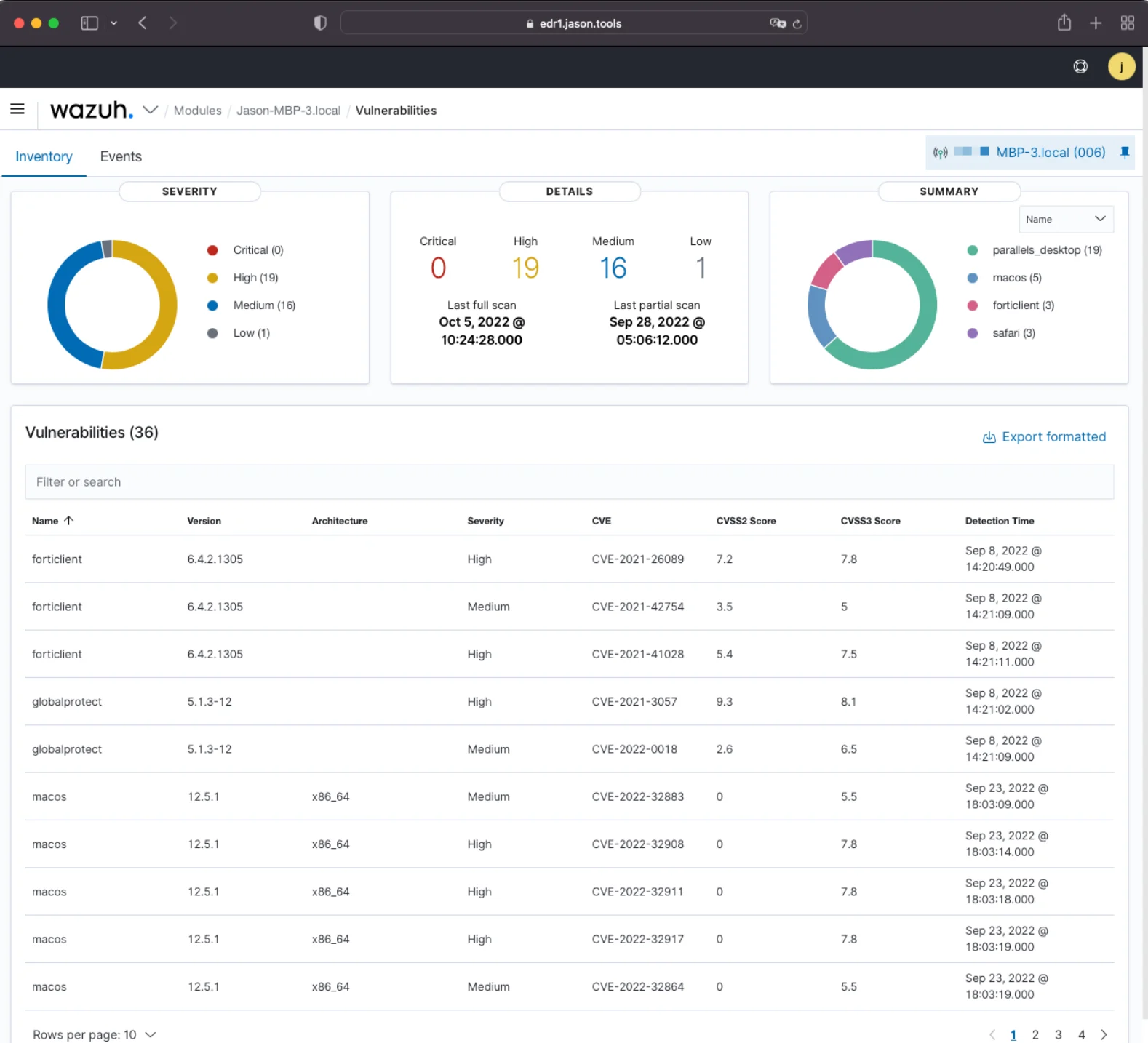Open the Jason-MBP-3.local breadcrumb
This screenshot has height=1043, width=1148.
pyautogui.click(x=289, y=111)
